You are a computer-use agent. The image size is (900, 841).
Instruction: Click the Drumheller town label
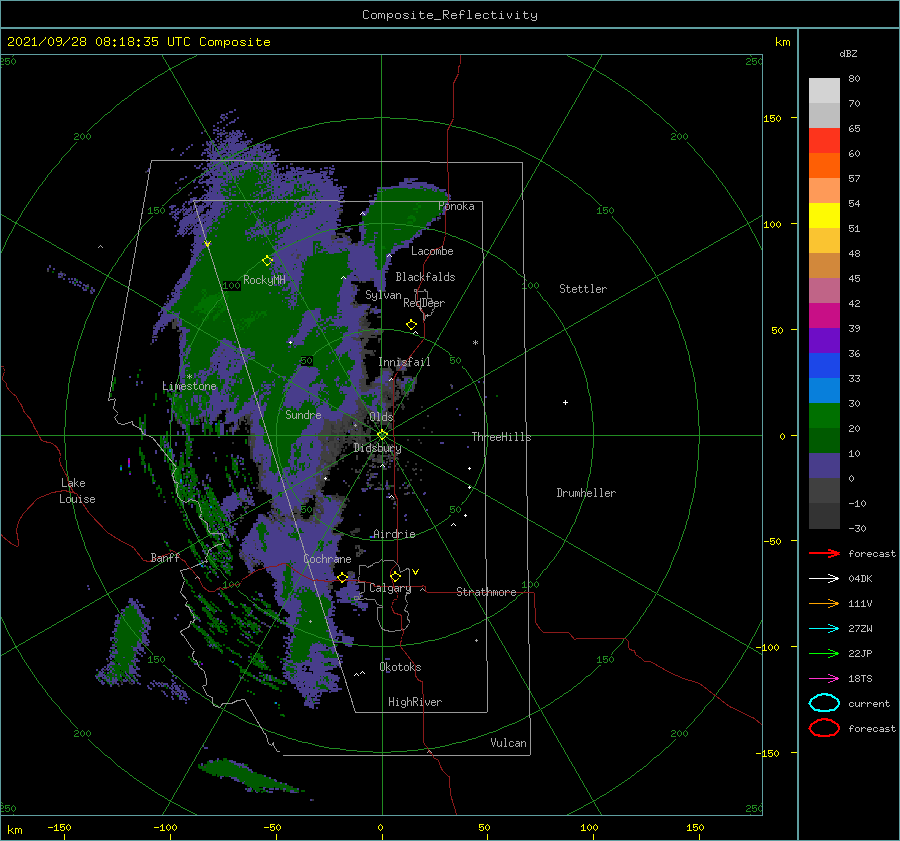coord(586,493)
